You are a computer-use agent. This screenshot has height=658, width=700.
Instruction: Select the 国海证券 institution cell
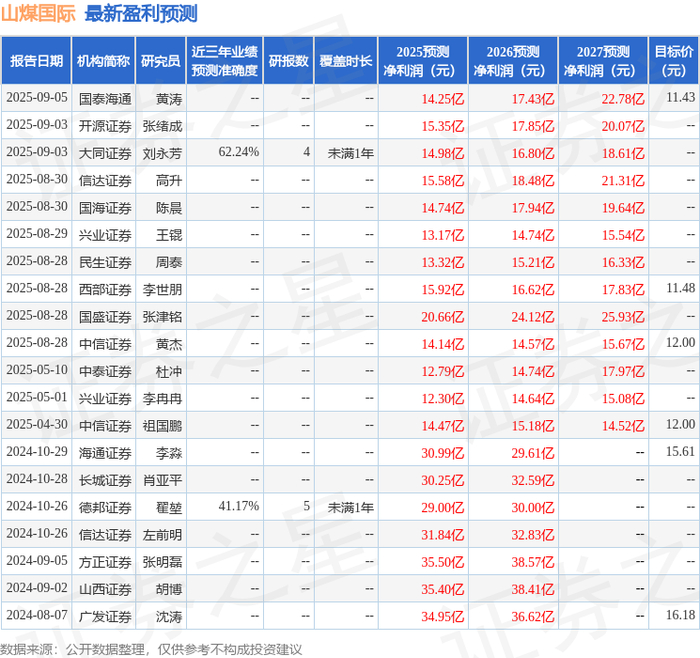[x=105, y=208]
